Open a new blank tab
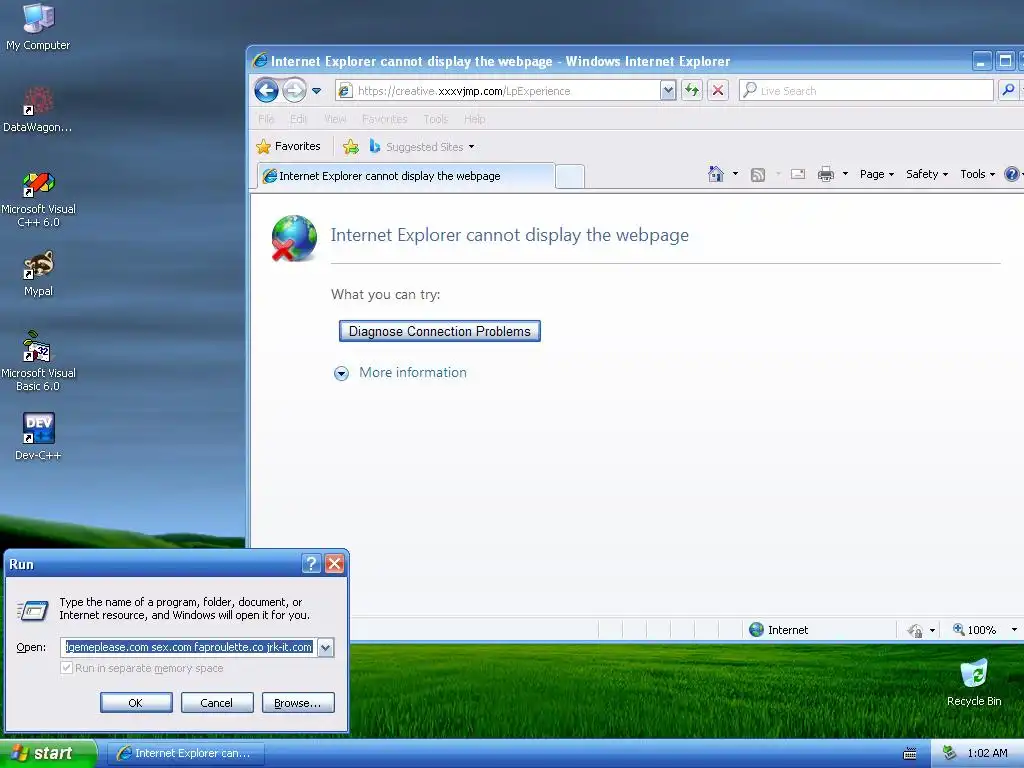The width and height of the screenshot is (1024, 768). click(570, 176)
